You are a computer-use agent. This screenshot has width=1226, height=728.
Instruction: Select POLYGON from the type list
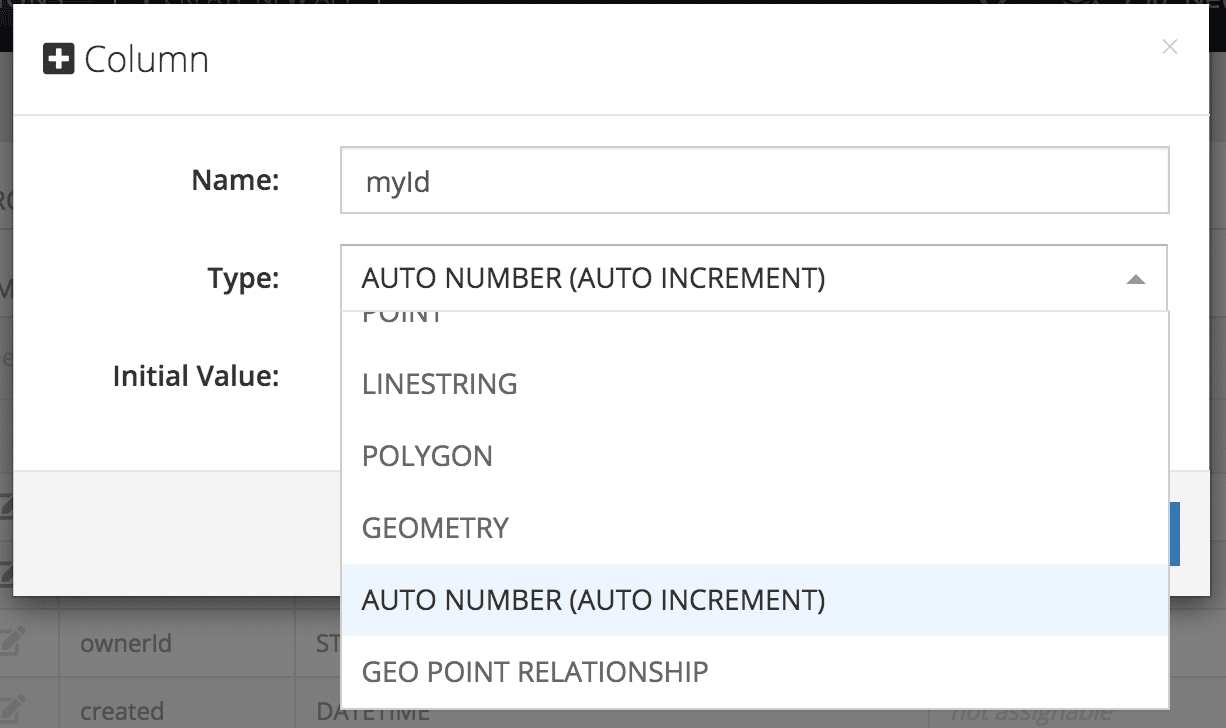coord(428,455)
